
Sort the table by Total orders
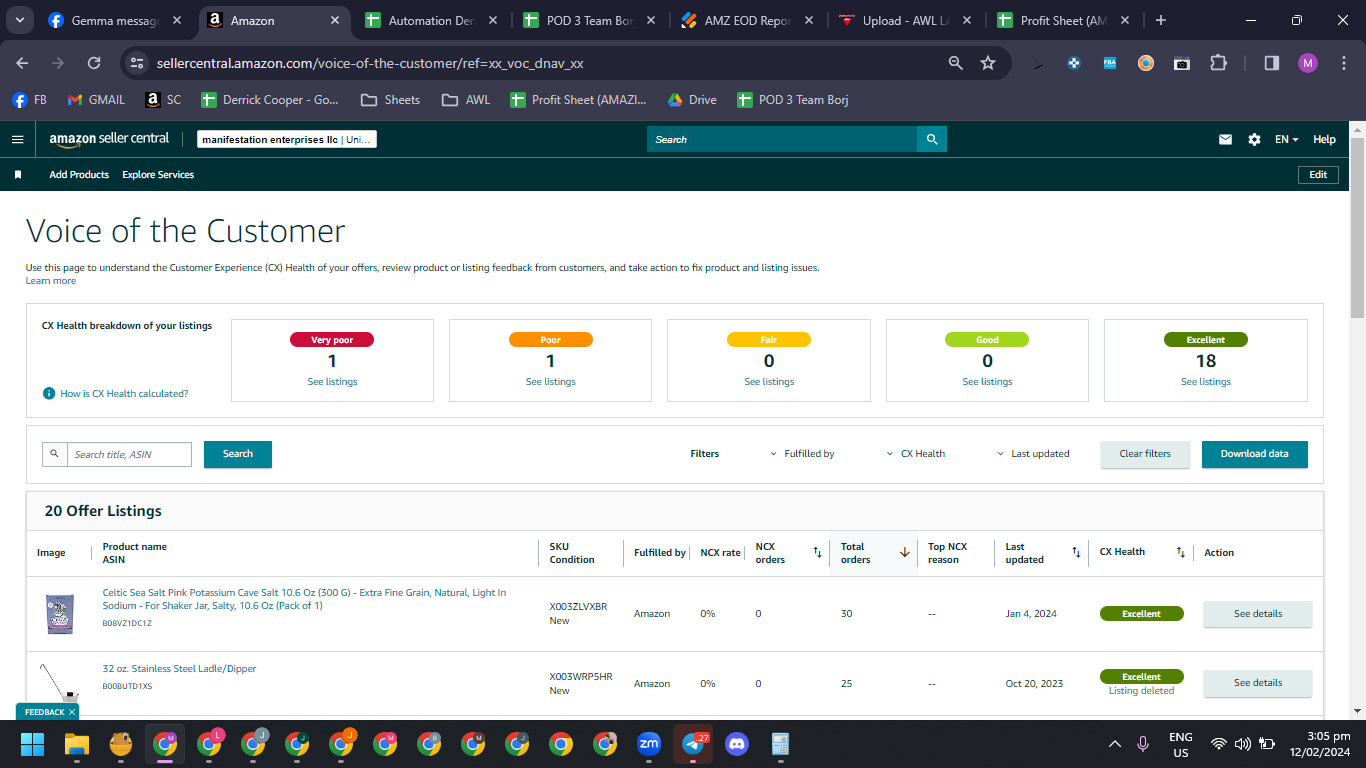(x=905, y=552)
